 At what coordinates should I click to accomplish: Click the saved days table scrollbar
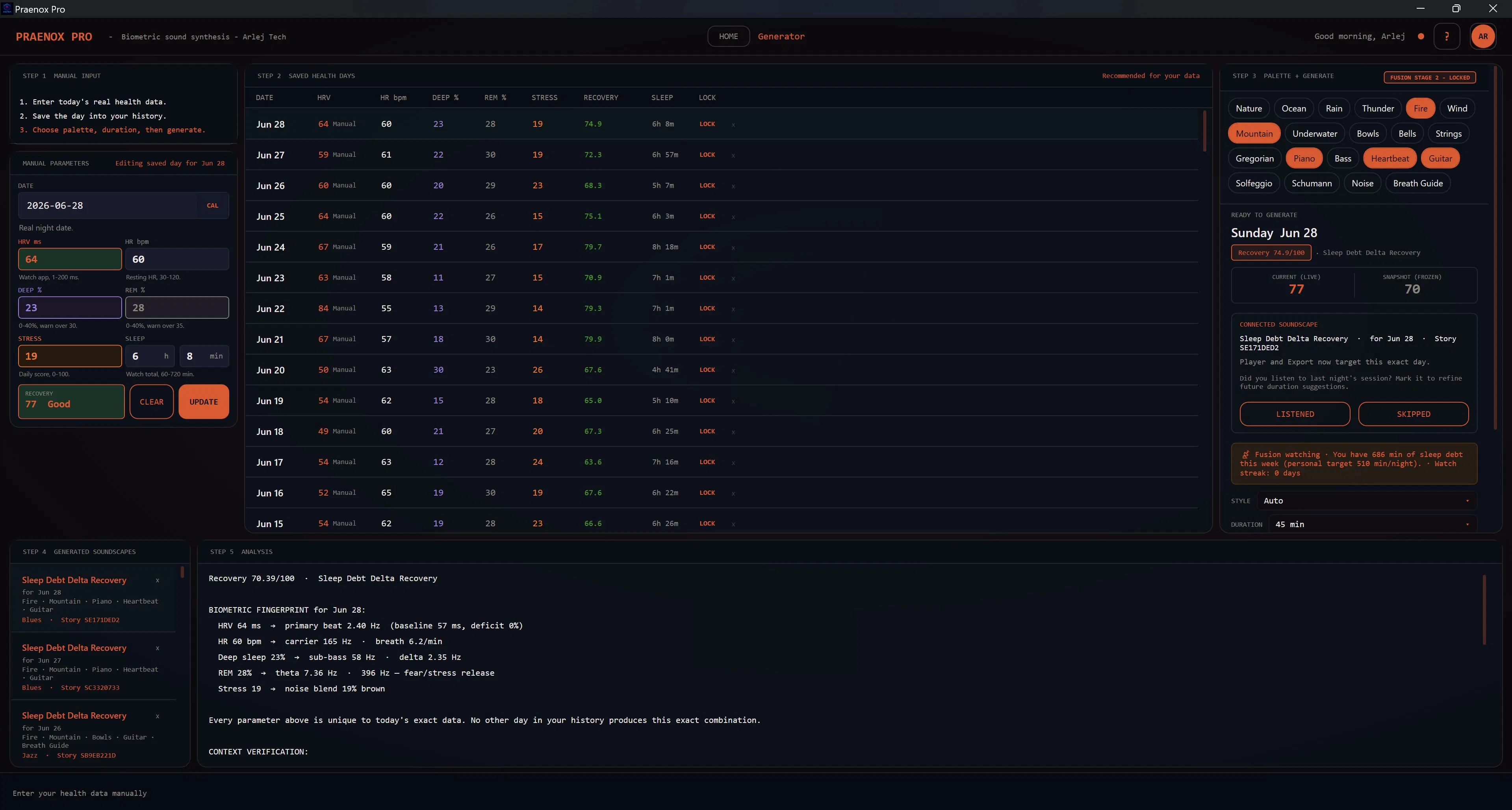[x=1204, y=131]
